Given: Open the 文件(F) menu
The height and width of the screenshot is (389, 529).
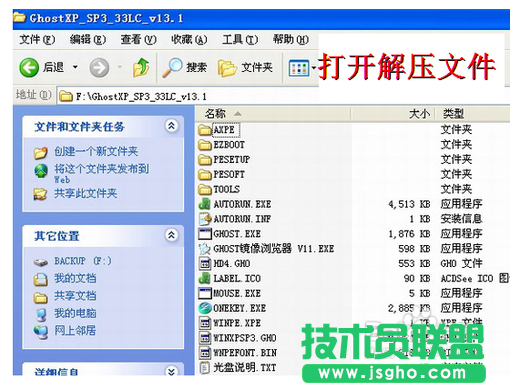Looking at the screenshot, I should point(37,40).
